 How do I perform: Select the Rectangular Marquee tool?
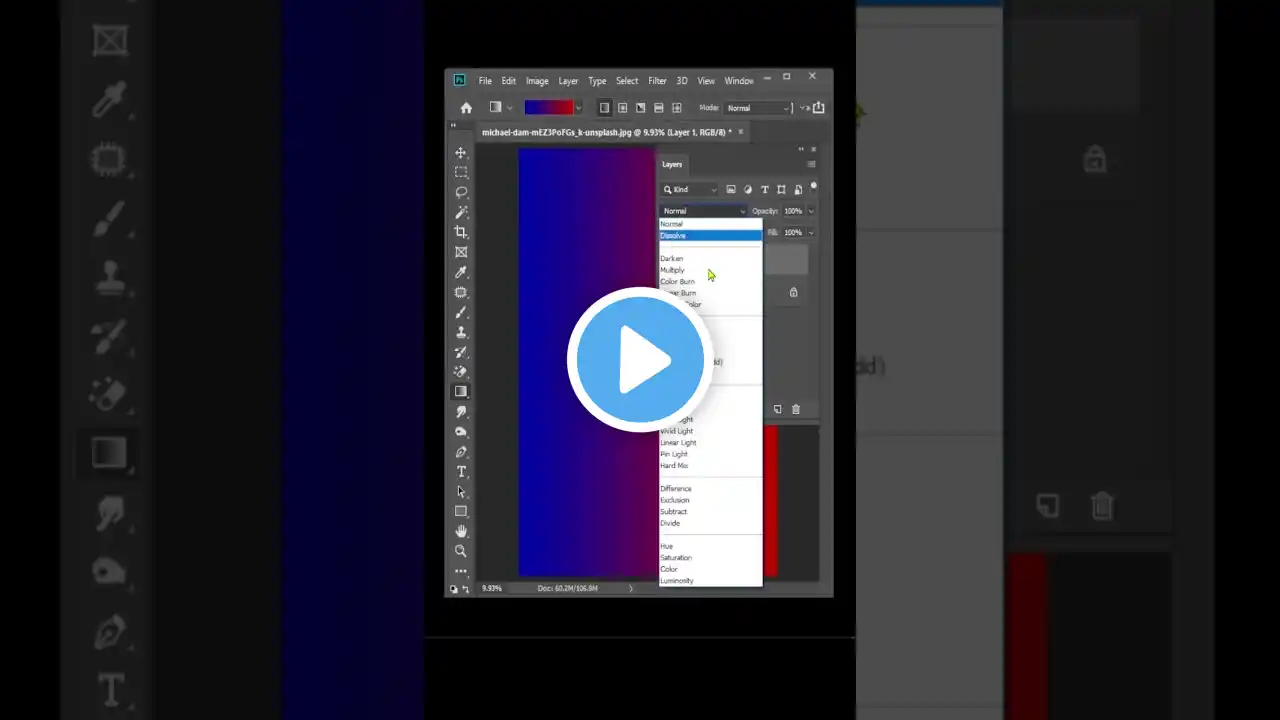coord(461,172)
